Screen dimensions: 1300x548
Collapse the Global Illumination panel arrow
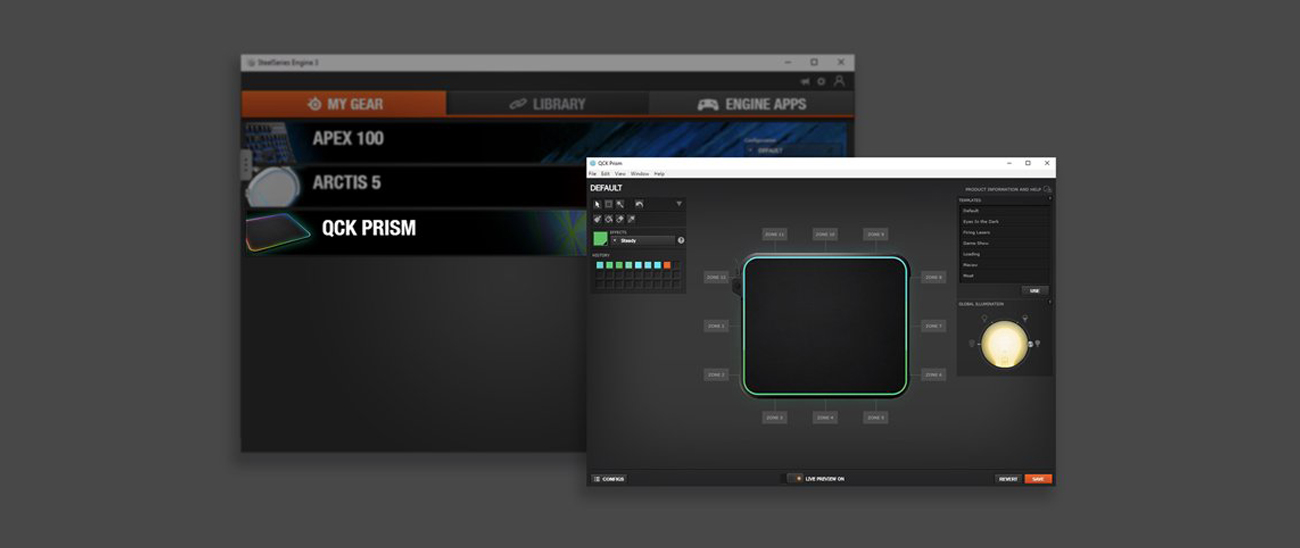[1050, 303]
